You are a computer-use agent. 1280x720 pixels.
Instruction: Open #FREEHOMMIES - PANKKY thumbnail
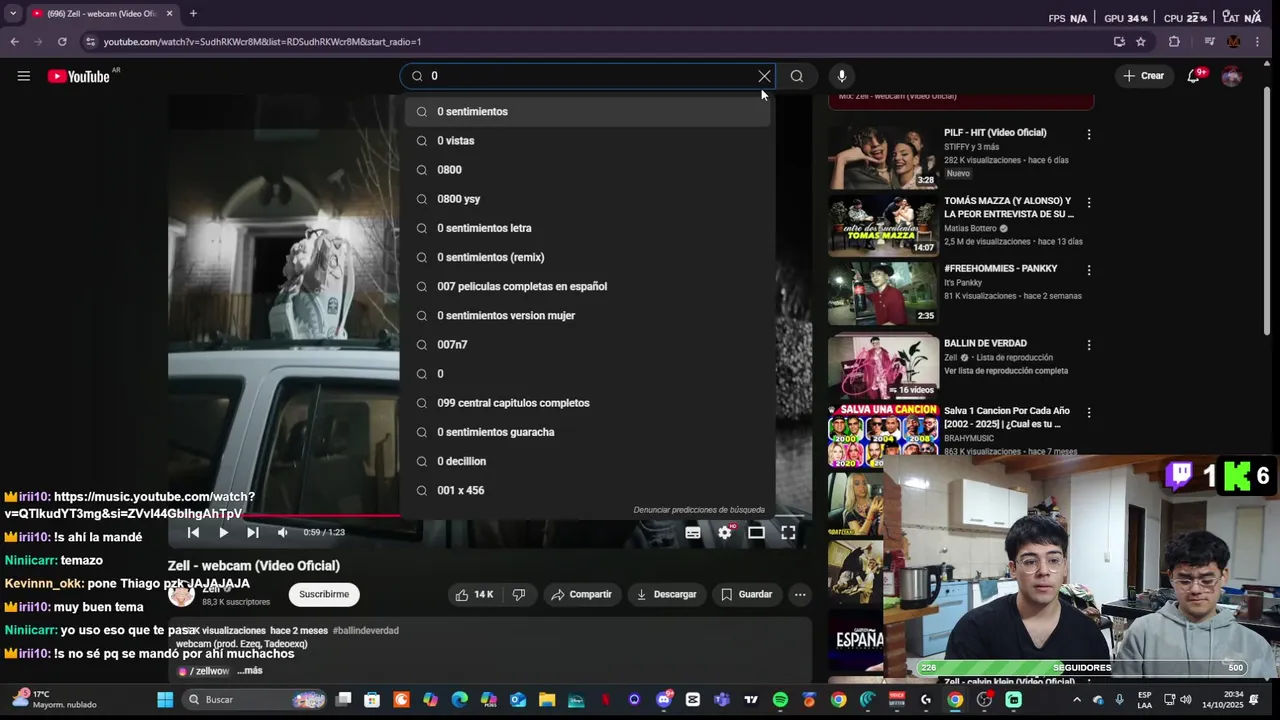point(883,294)
